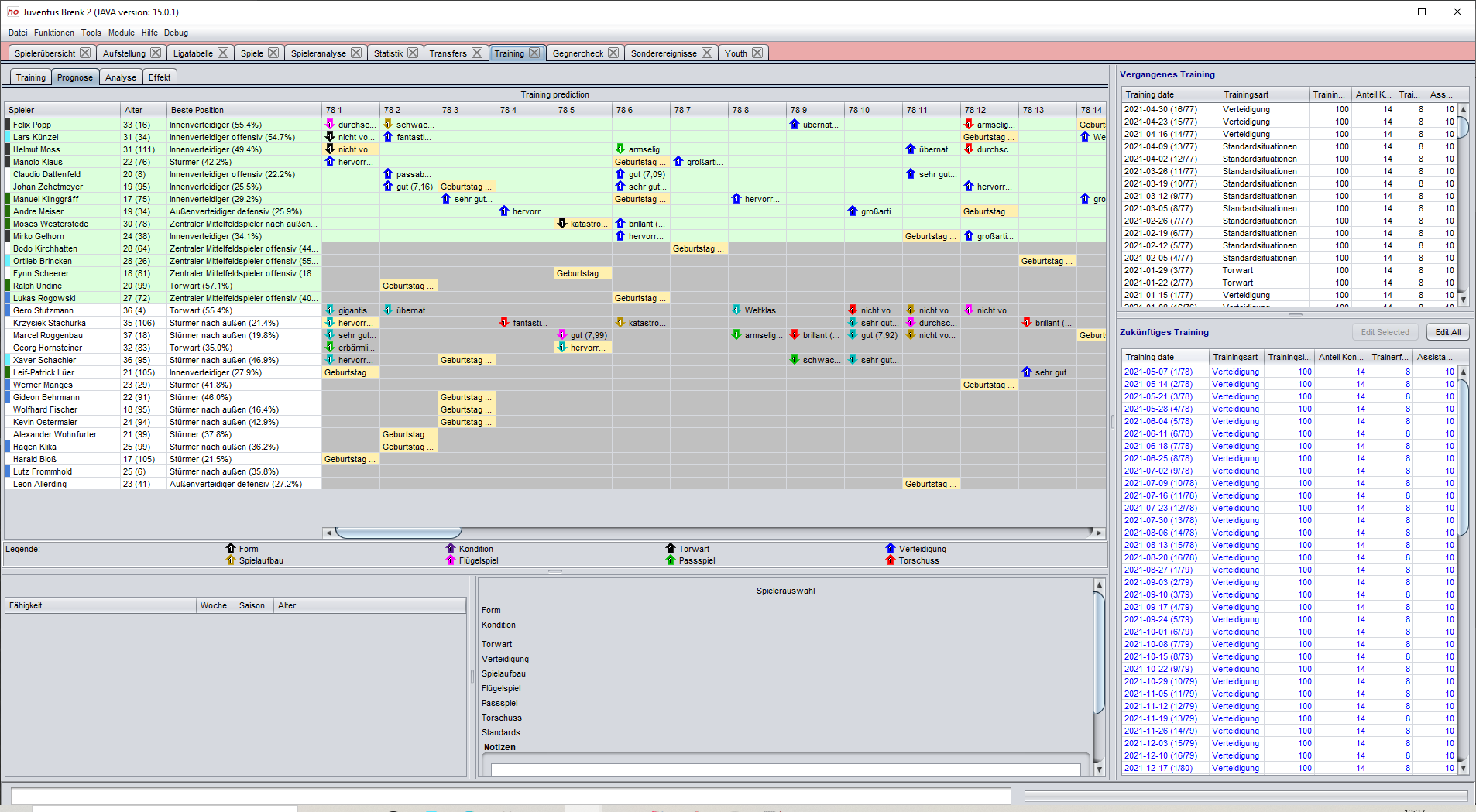The width and height of the screenshot is (1476, 812).
Task: Click the Spielaufbau legend arrow icon
Action: click(231, 560)
